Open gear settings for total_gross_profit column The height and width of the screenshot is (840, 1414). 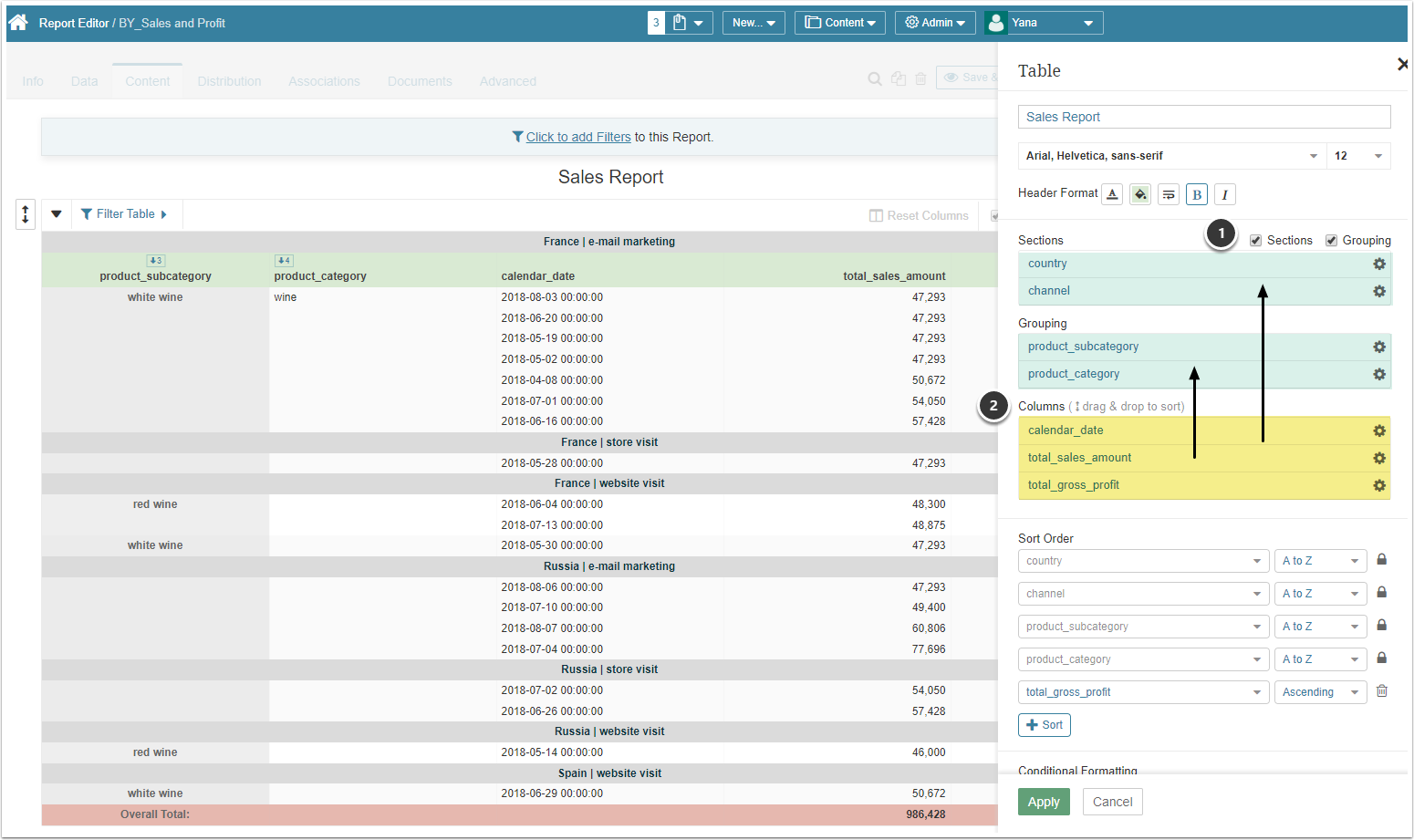pos(1379,485)
